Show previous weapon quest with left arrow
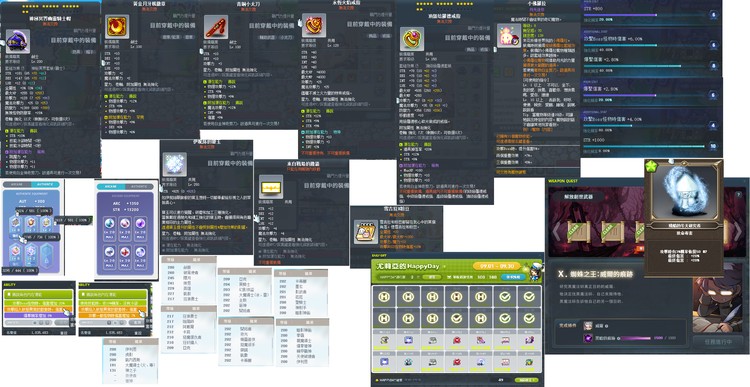Image resolution: width=750 pixels, height=387 pixels. (x=556, y=232)
